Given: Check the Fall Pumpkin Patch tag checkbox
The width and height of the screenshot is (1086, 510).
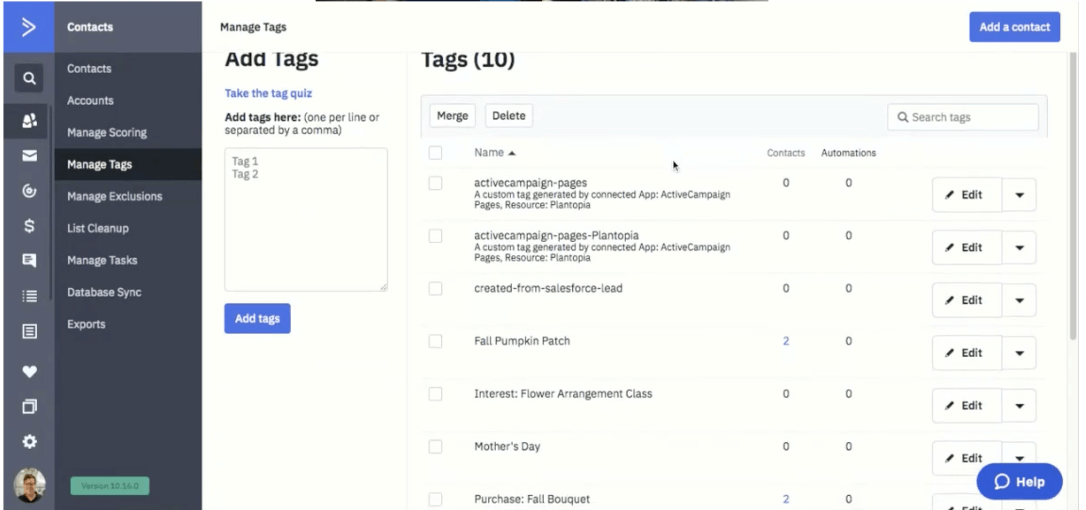Looking at the screenshot, I should point(435,341).
